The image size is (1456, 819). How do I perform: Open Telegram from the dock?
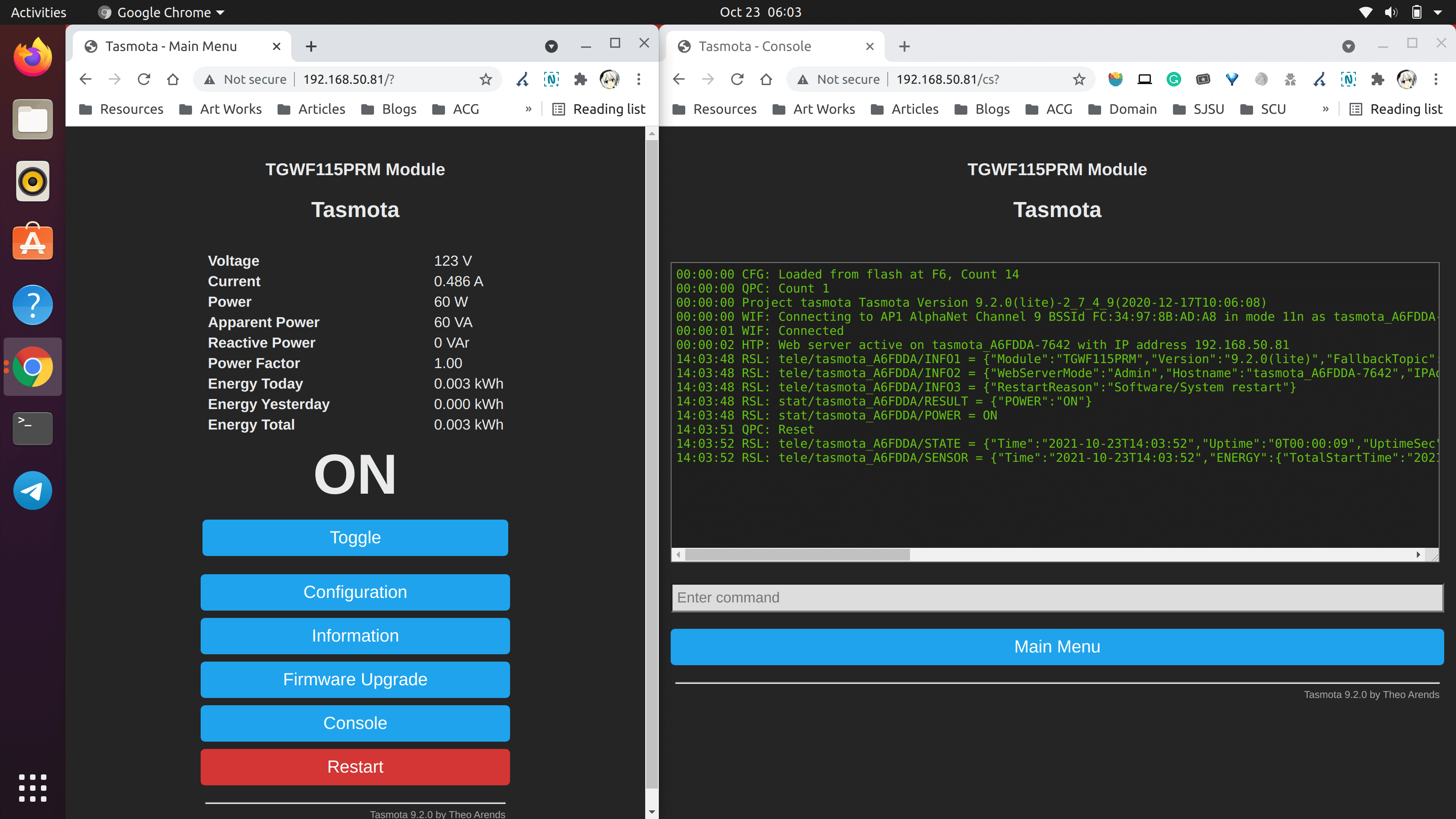click(x=33, y=490)
